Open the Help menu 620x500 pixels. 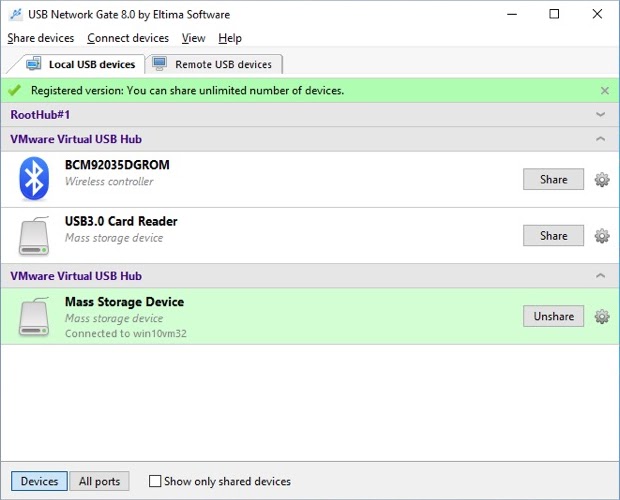click(230, 38)
